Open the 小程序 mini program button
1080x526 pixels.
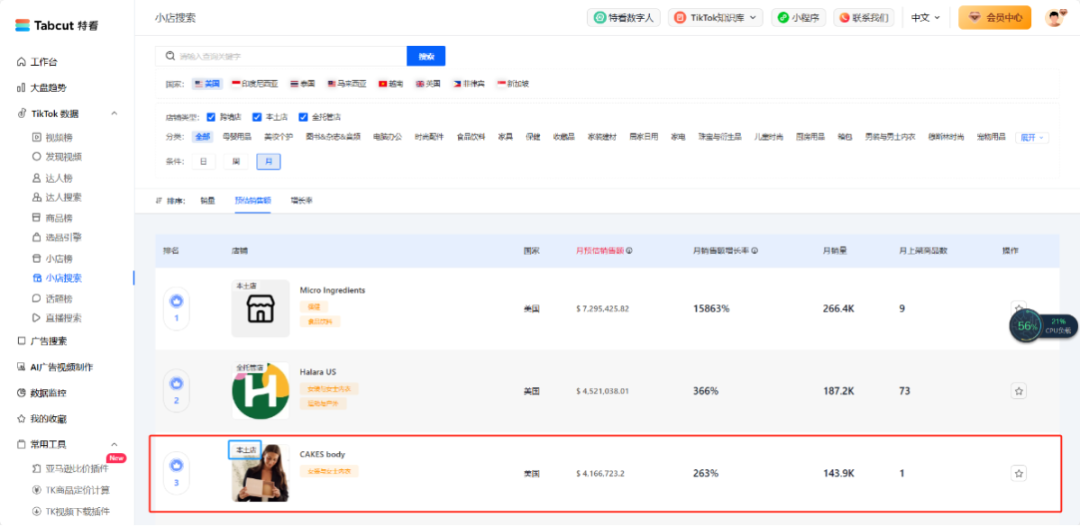(x=798, y=18)
